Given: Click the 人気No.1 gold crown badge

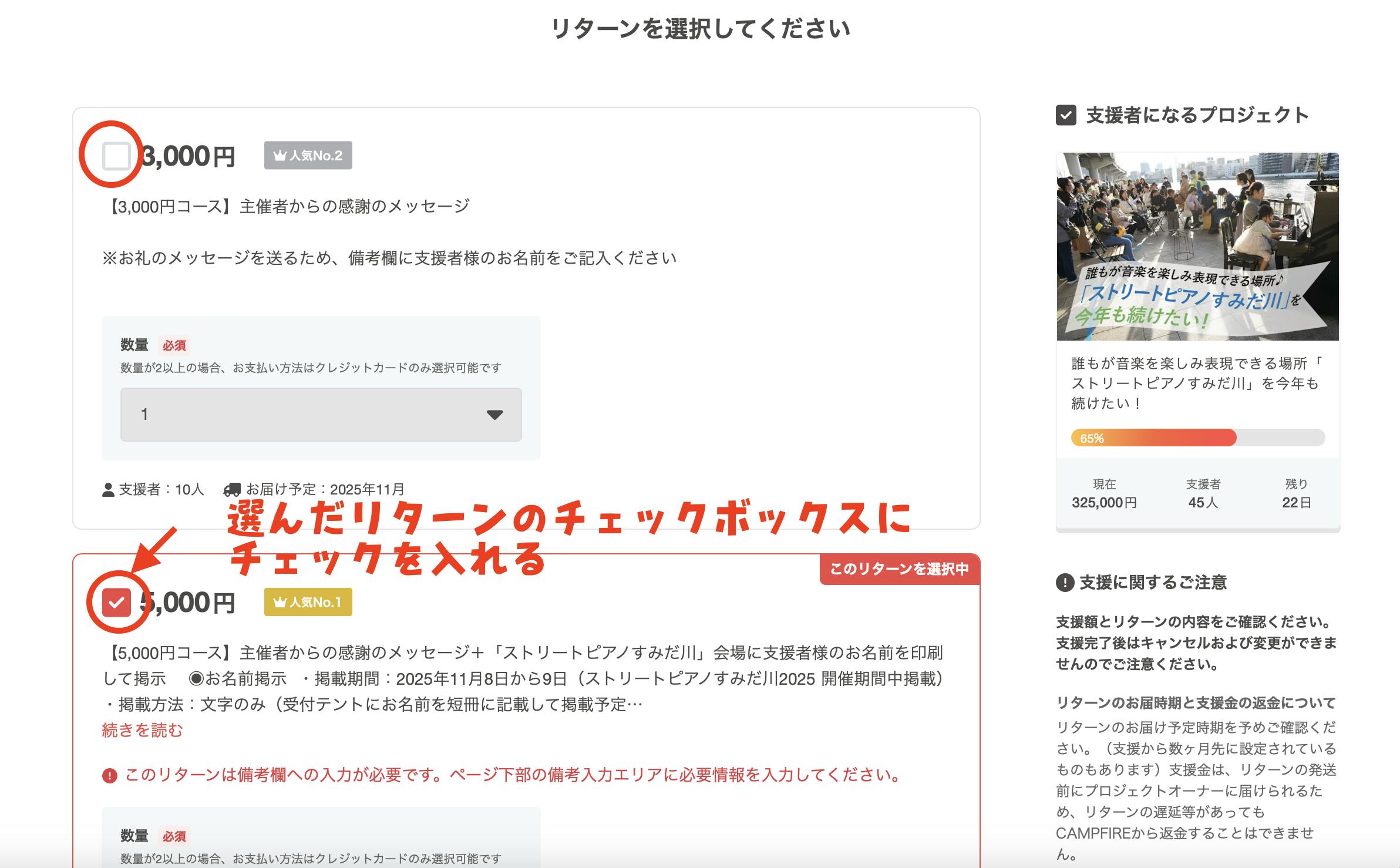Looking at the screenshot, I should coord(308,603).
